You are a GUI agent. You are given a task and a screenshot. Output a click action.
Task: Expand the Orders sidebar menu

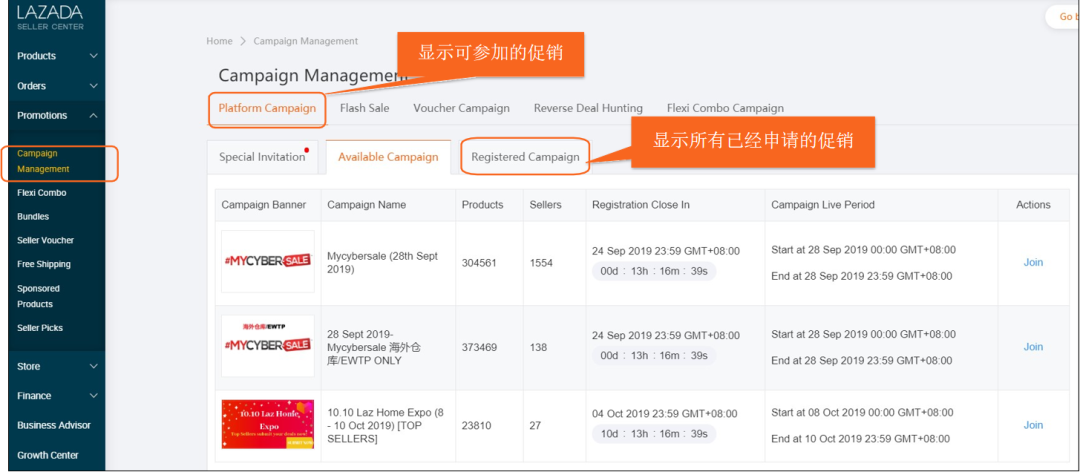coord(57,86)
